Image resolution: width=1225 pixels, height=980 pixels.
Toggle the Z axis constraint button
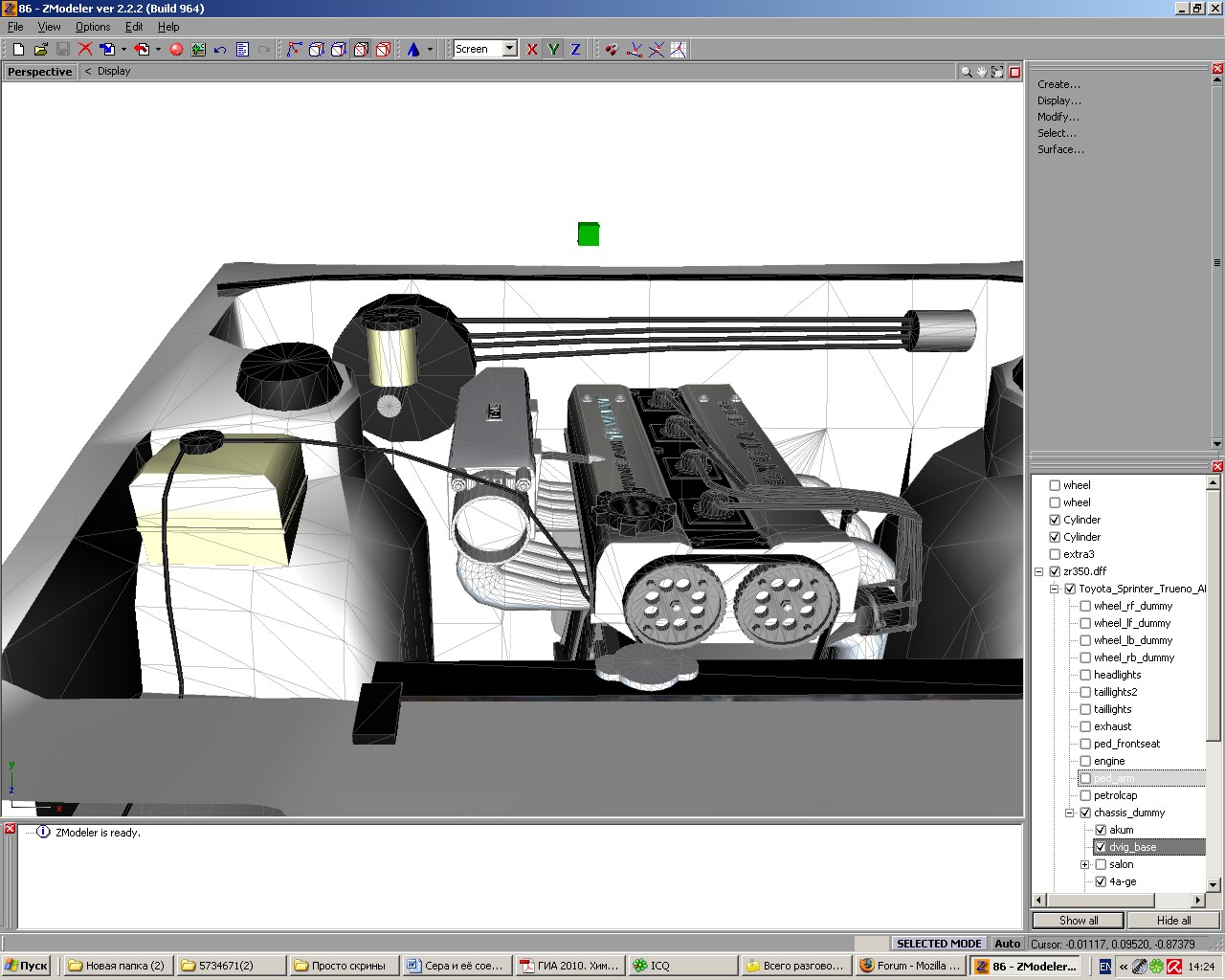click(575, 49)
